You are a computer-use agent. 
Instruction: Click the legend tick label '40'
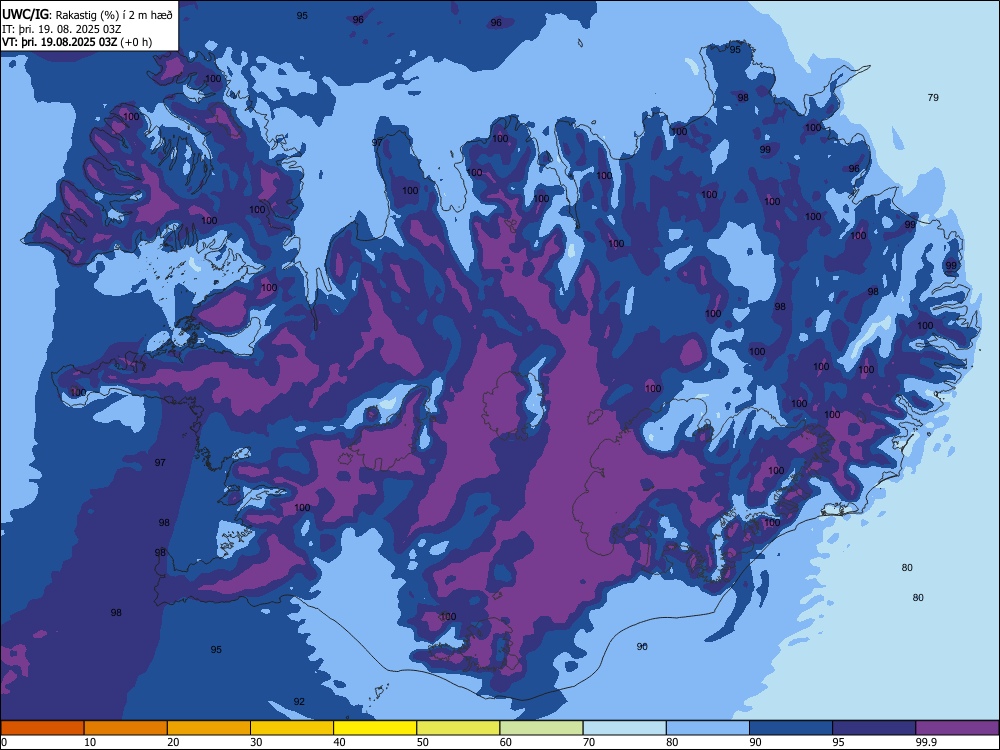tap(339, 742)
